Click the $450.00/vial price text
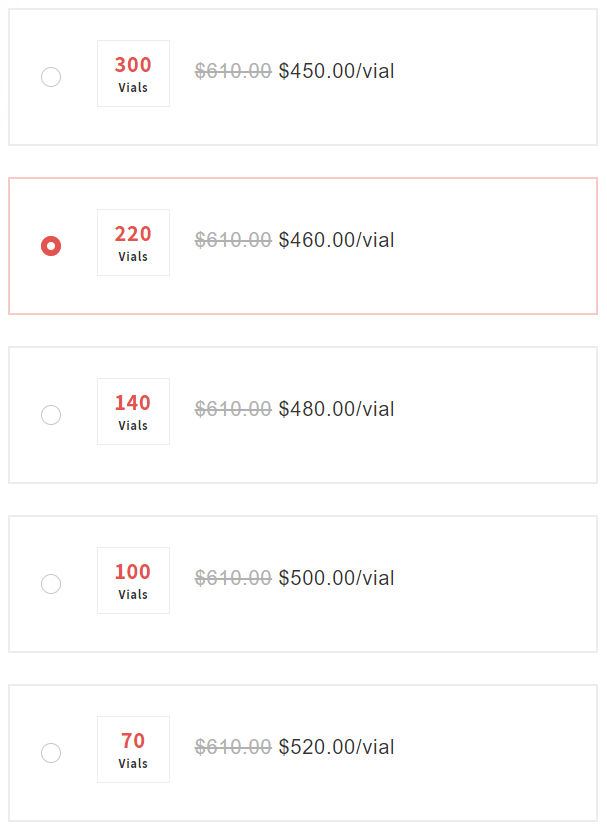Screen dimensions: 607x831 [337, 71]
